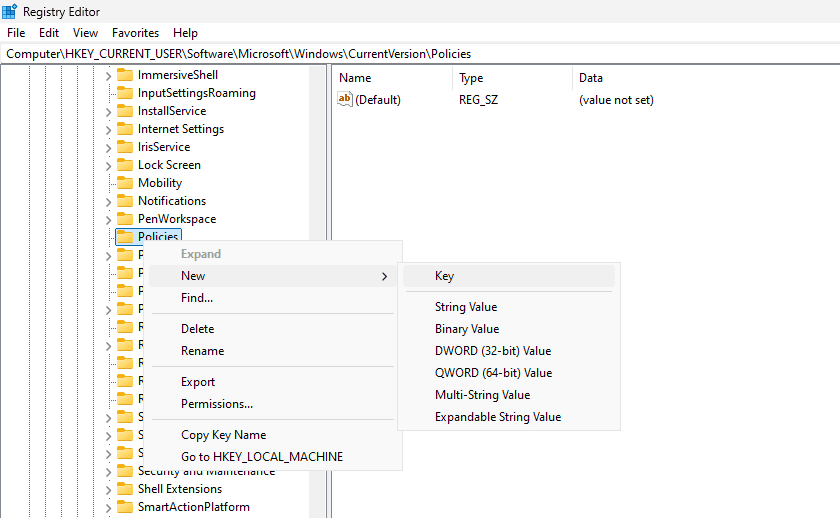Click the Mobility folder icon
Screen dimensions: 840x518
(125, 183)
